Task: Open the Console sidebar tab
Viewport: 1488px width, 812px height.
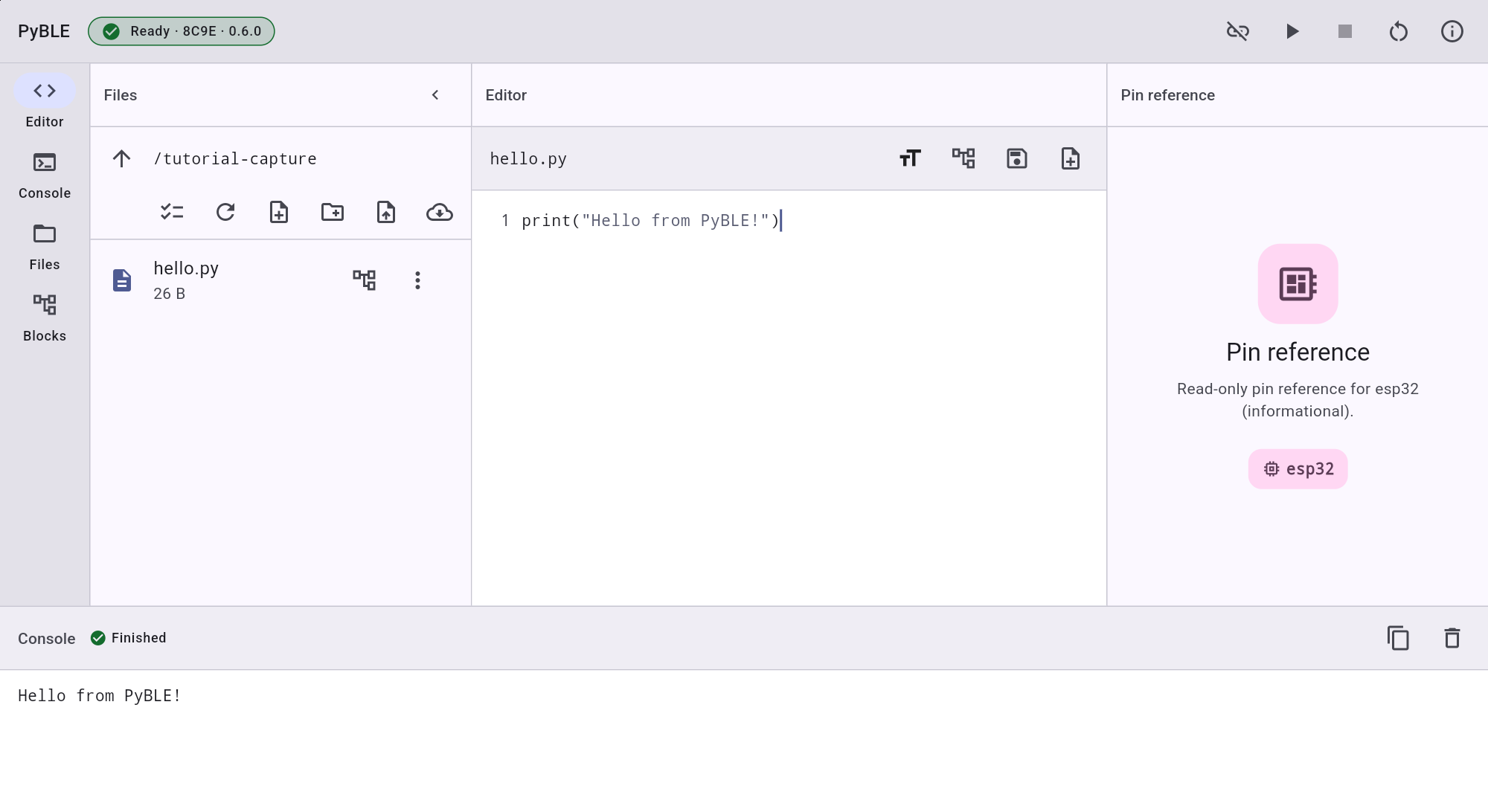Action: (x=45, y=176)
